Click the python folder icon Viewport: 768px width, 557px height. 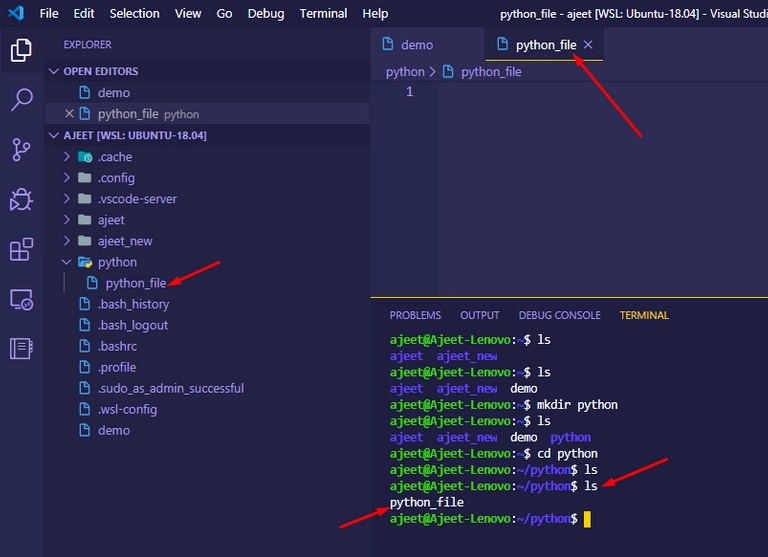85,262
